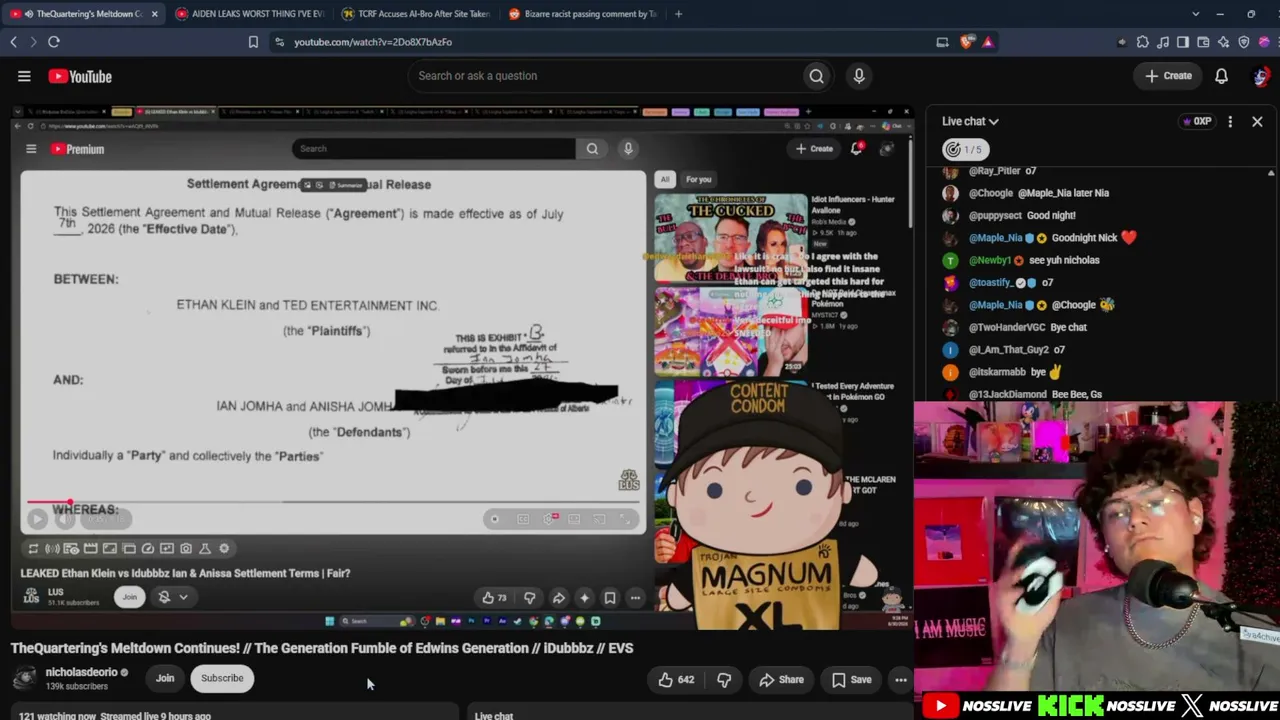Select the @Newby1 chat message
The width and height of the screenshot is (1280, 720).
point(1021,260)
